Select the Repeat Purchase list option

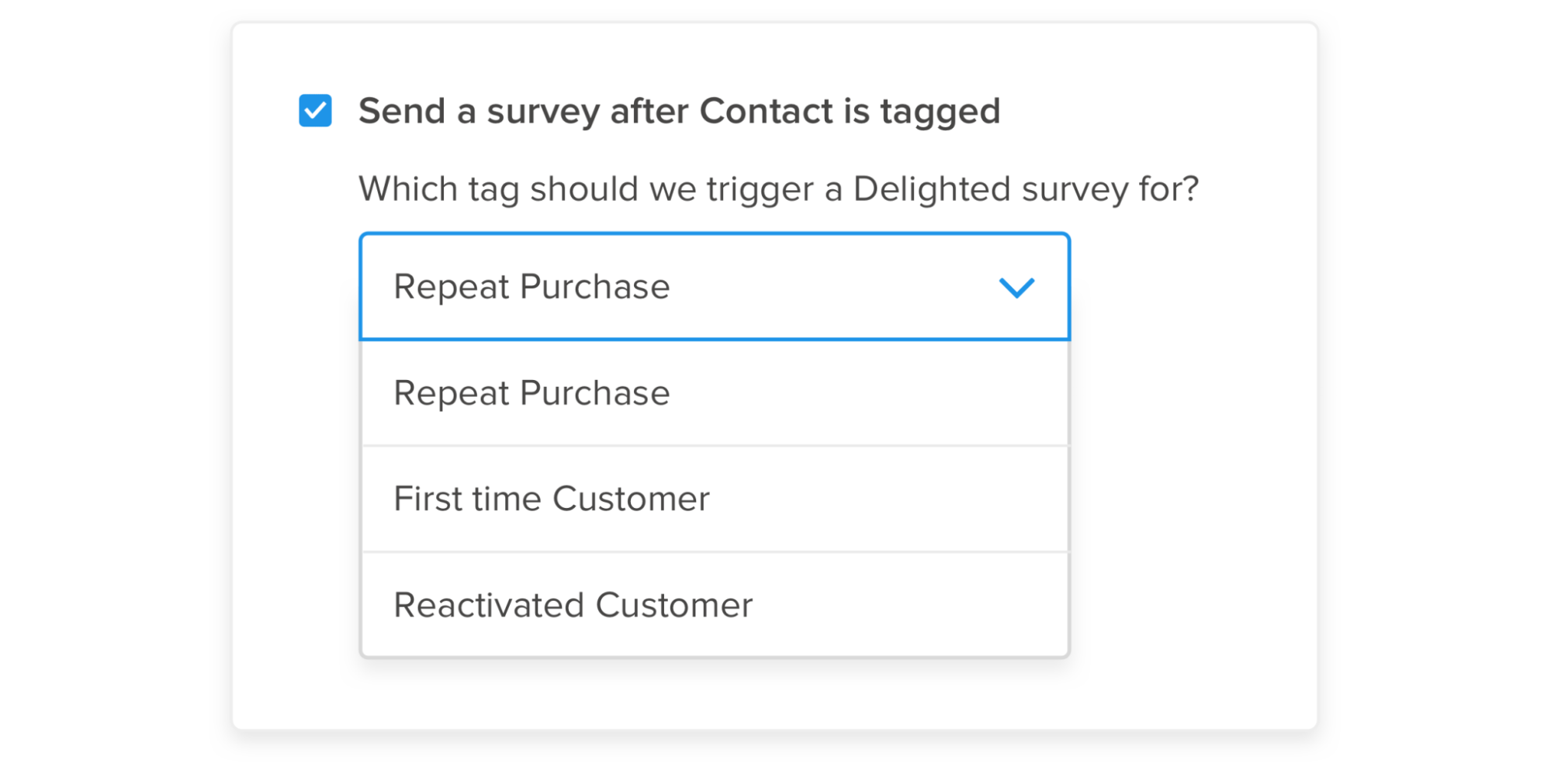coord(531,393)
